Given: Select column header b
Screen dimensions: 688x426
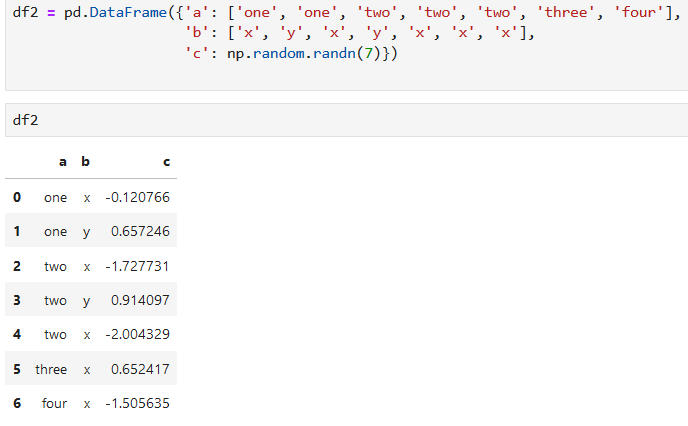Looking at the screenshot, I should 86,161.
